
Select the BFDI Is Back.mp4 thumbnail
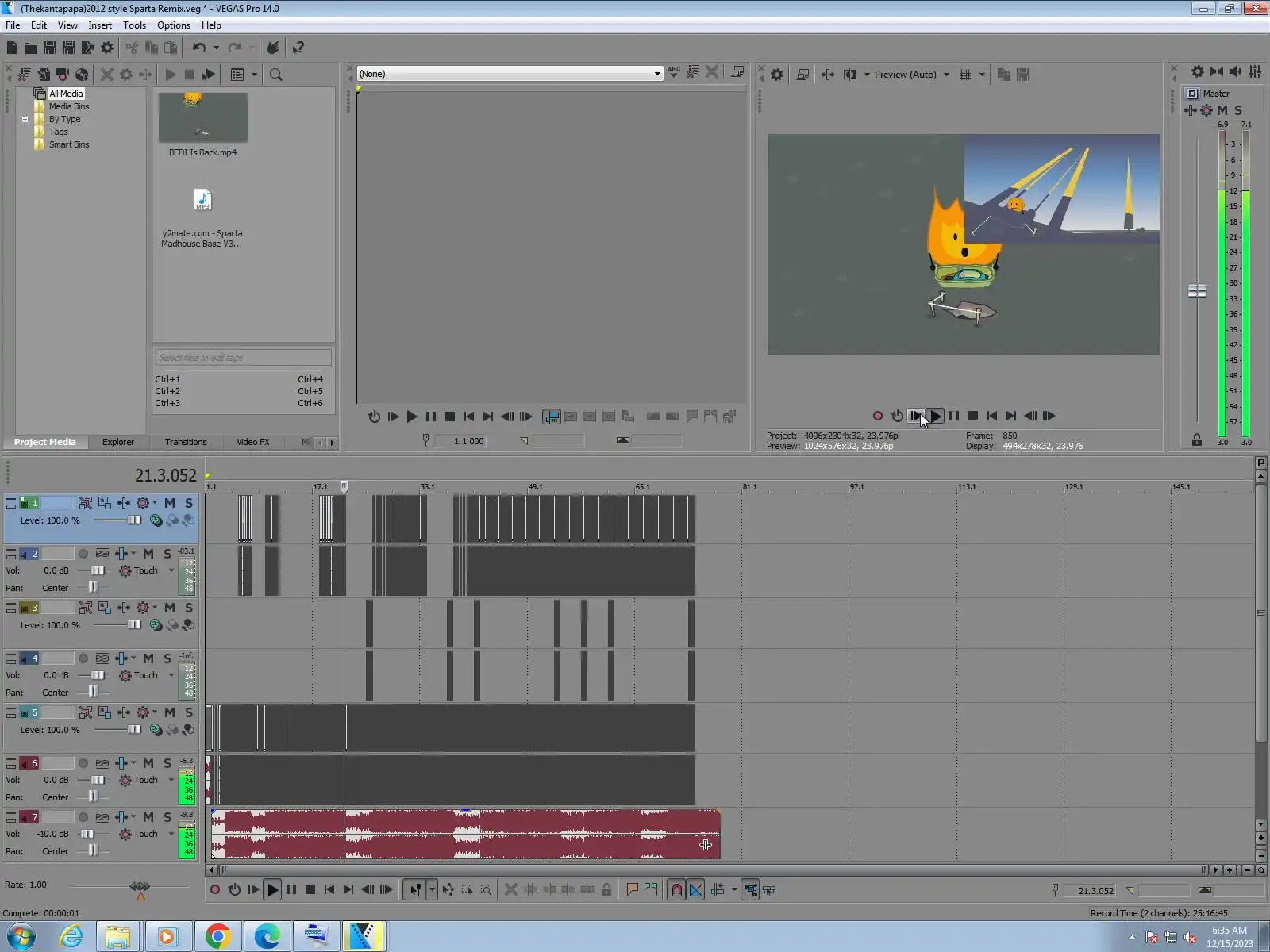click(202, 117)
